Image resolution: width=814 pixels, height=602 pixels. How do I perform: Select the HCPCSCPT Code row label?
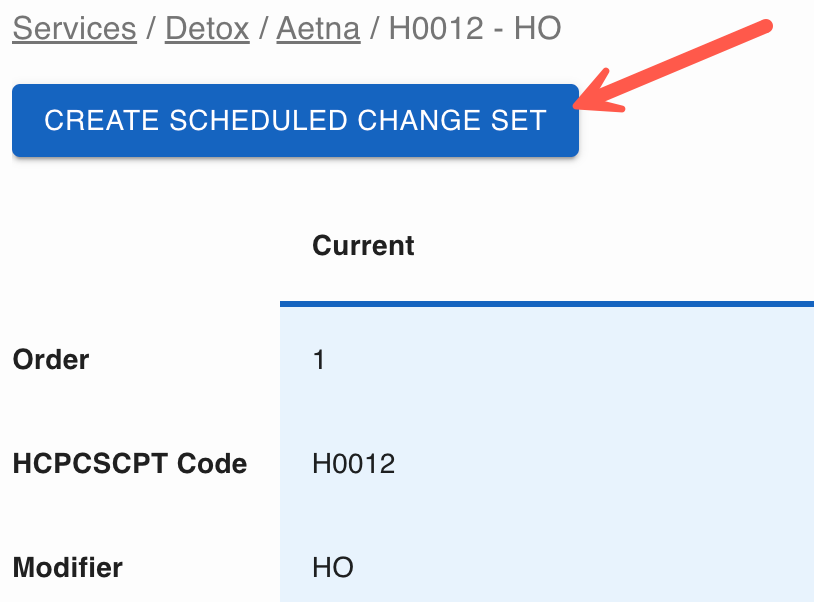click(130, 463)
